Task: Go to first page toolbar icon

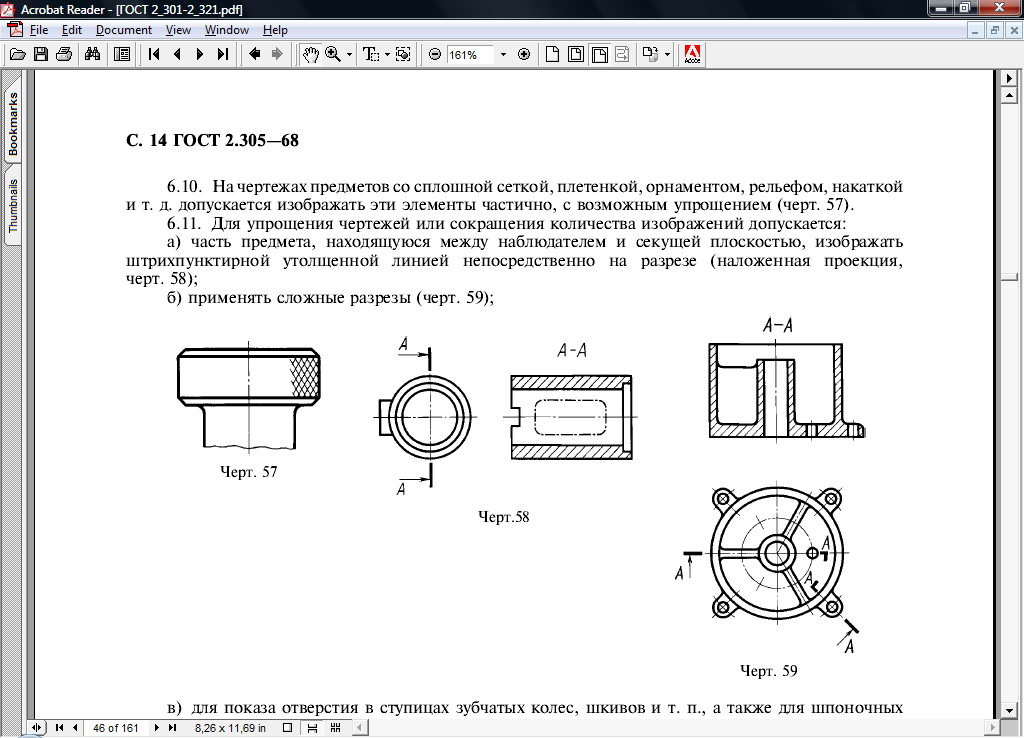Action: pyautogui.click(x=154, y=54)
